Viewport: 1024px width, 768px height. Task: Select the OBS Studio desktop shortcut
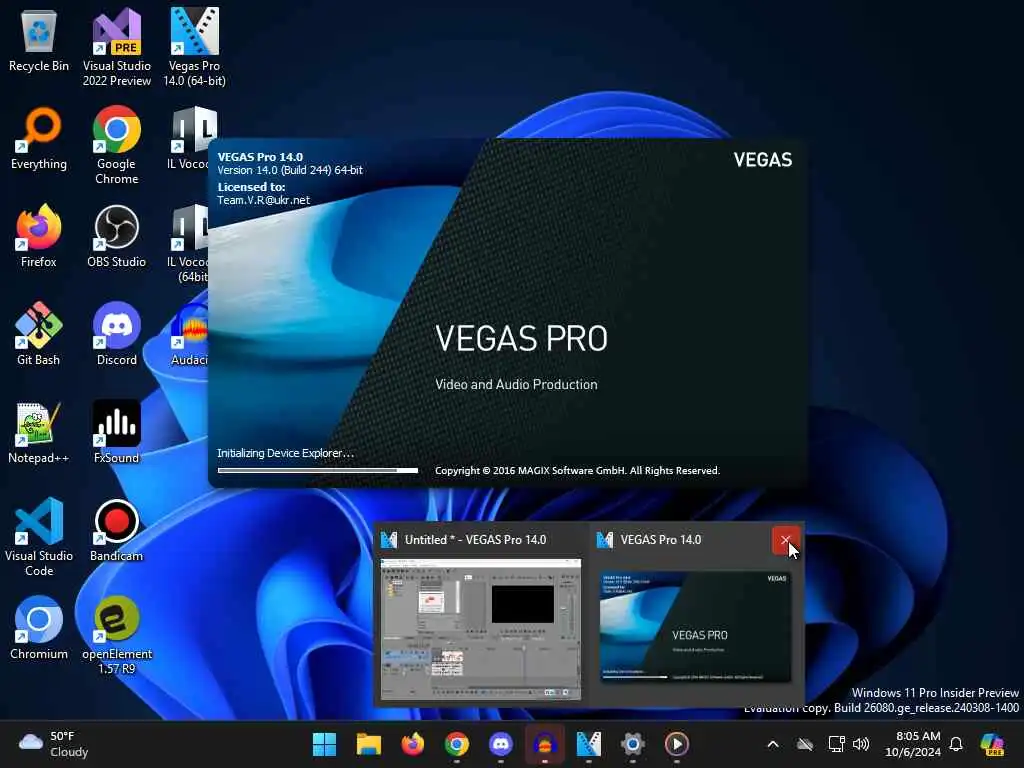pos(116,236)
